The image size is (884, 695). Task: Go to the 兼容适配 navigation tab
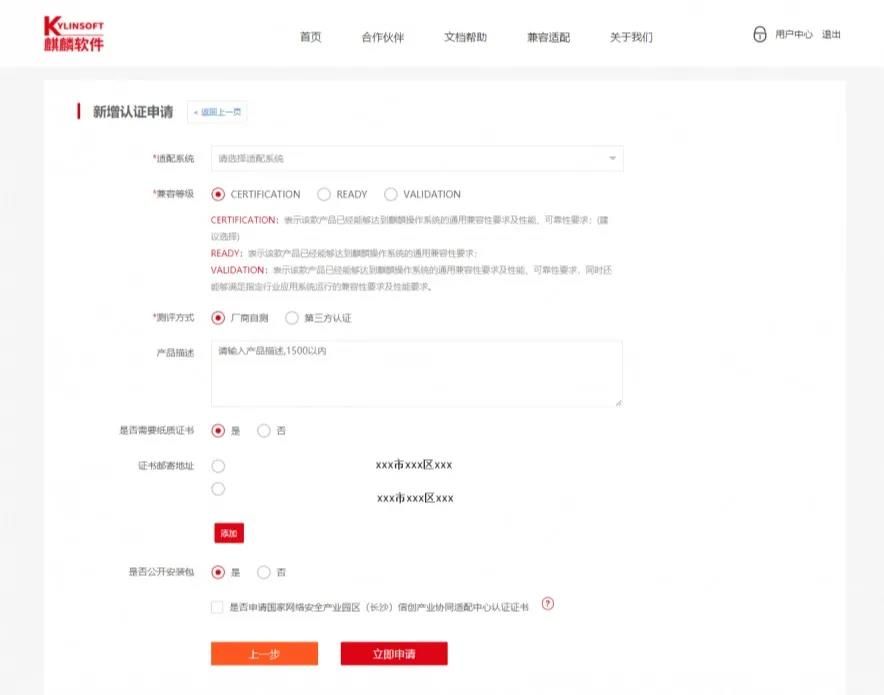point(548,37)
